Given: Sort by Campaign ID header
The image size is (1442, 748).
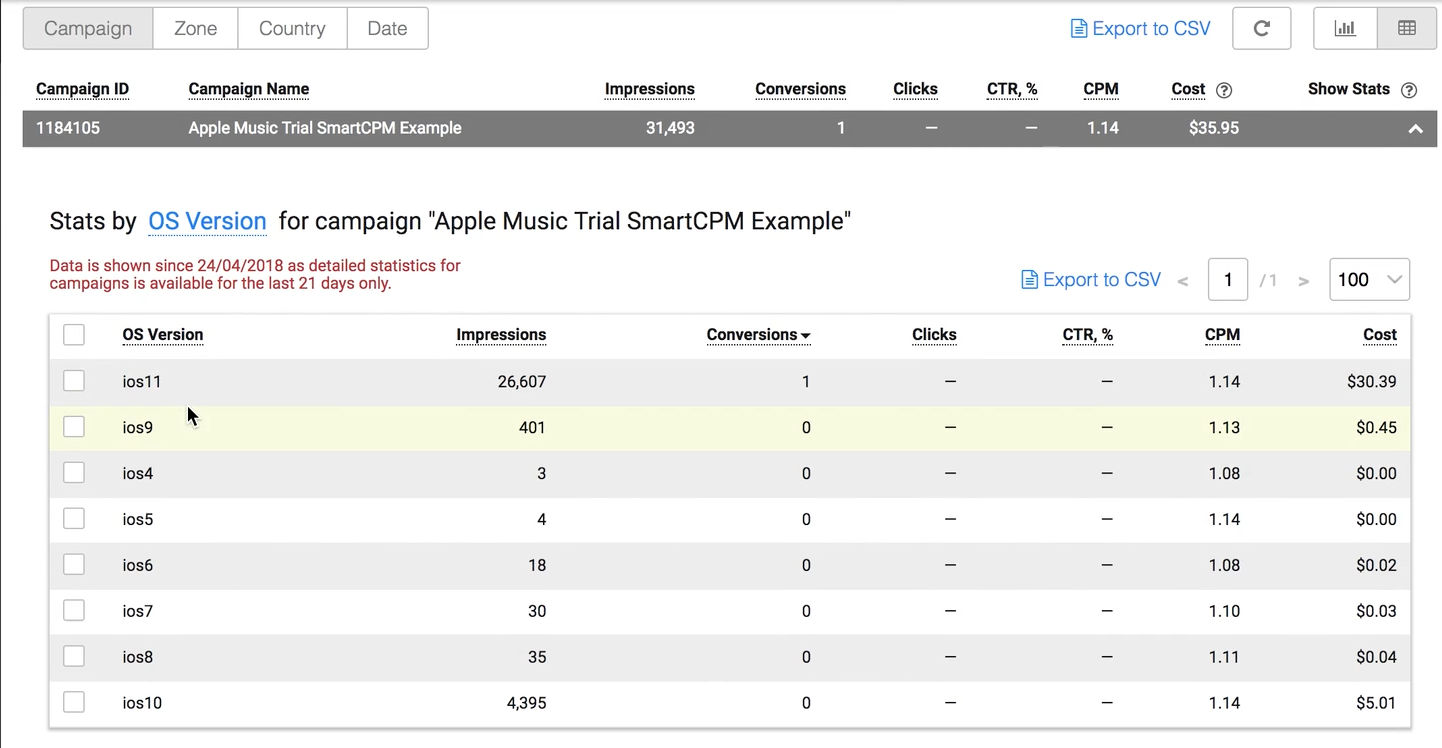Looking at the screenshot, I should [x=82, y=89].
